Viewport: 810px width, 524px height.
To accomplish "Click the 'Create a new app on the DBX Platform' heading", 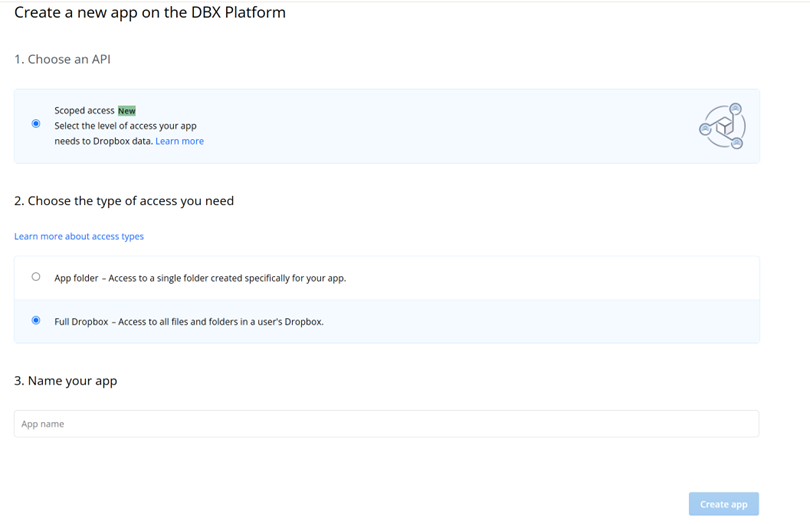I will point(150,12).
